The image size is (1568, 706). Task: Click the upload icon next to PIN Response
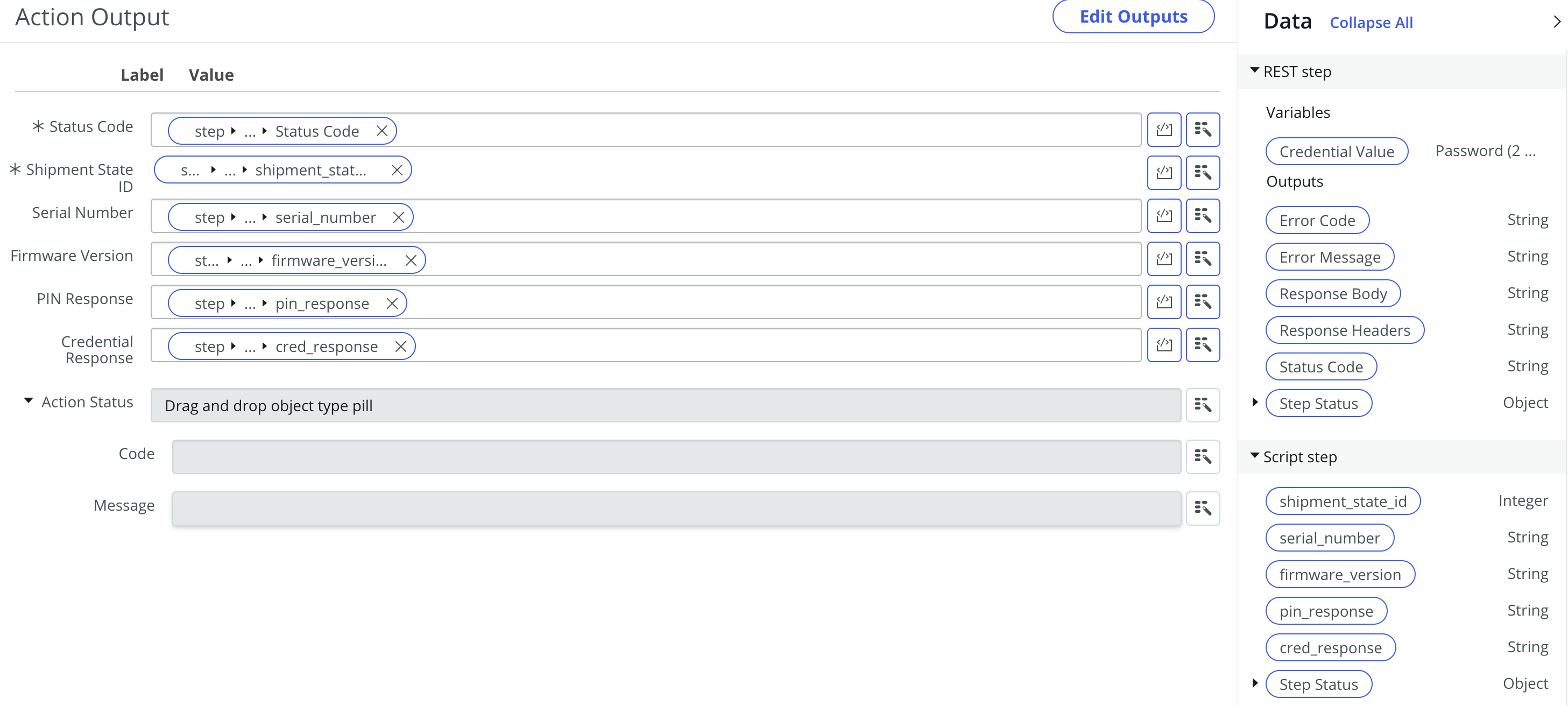pyautogui.click(x=1164, y=303)
